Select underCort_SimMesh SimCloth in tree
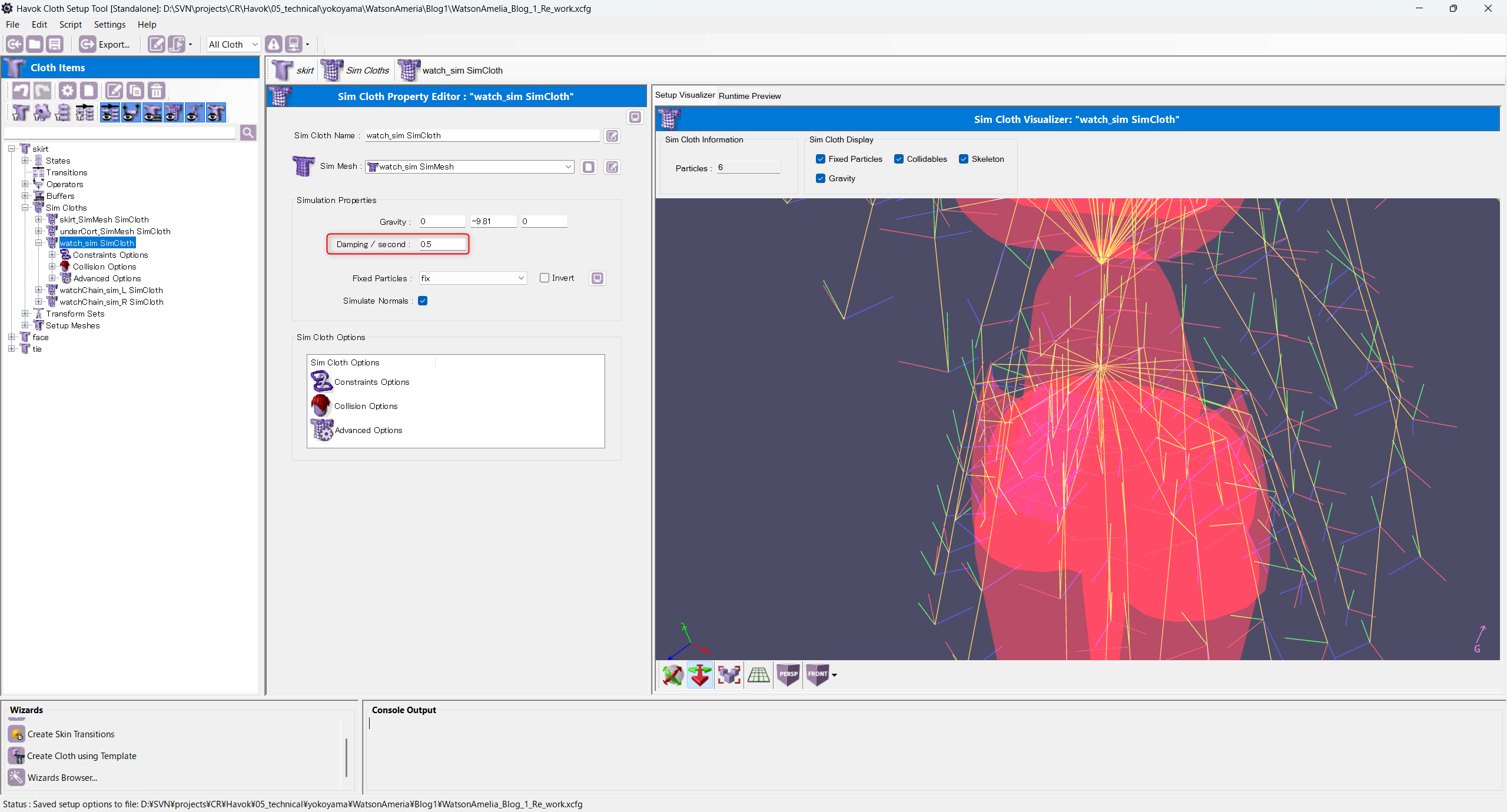Screen dimensions: 1507x812 (115, 231)
